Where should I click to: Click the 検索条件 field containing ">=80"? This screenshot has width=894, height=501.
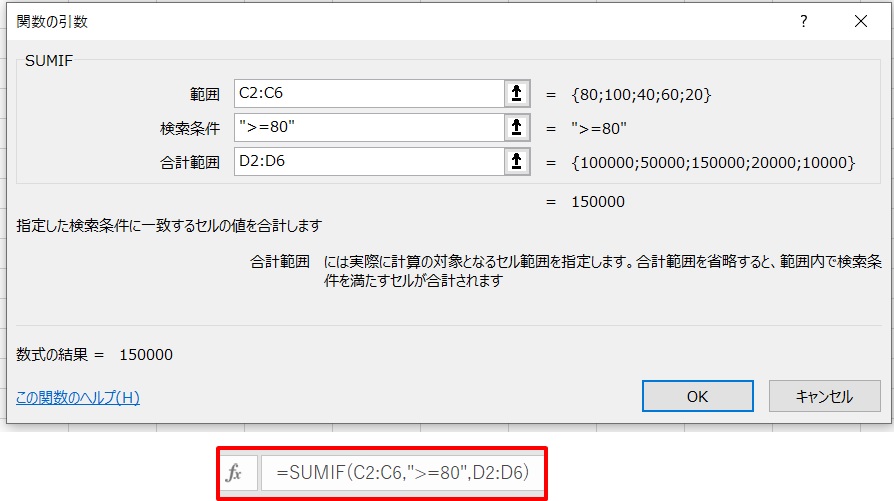[x=369, y=128]
